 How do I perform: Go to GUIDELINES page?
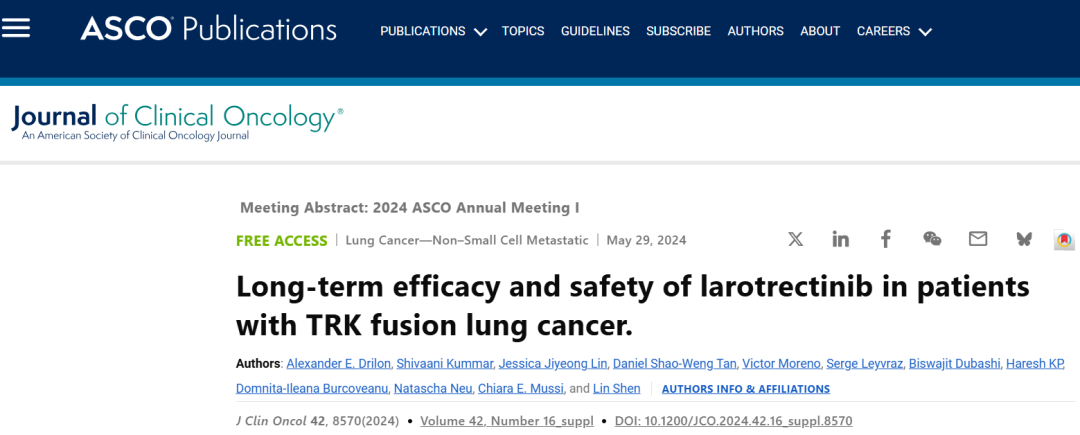(595, 31)
